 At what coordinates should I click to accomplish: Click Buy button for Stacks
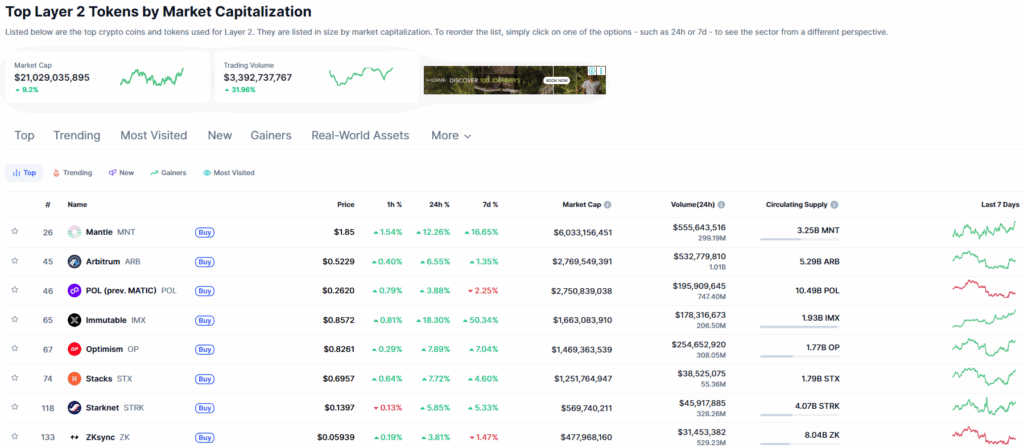click(204, 378)
